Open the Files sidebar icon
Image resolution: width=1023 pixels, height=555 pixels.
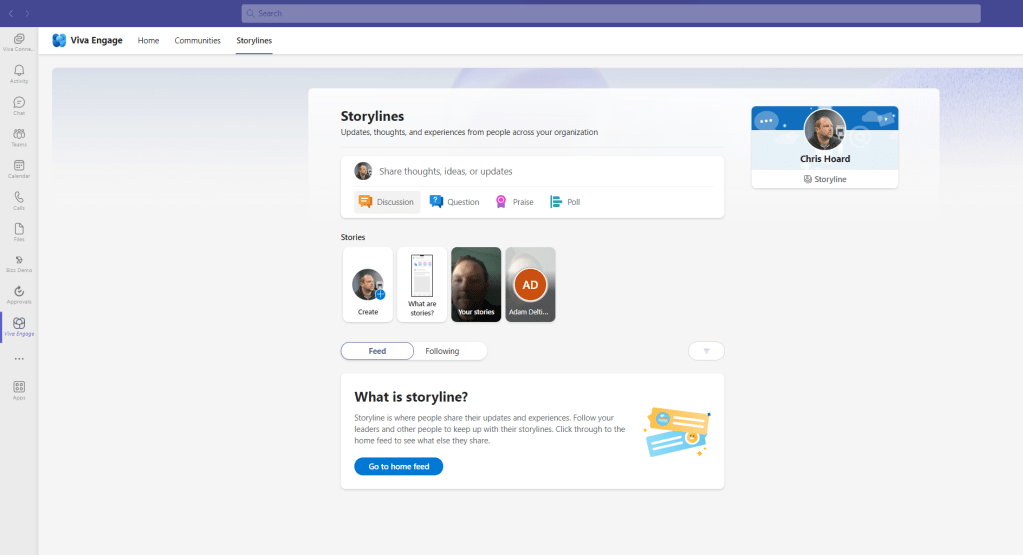[19, 230]
